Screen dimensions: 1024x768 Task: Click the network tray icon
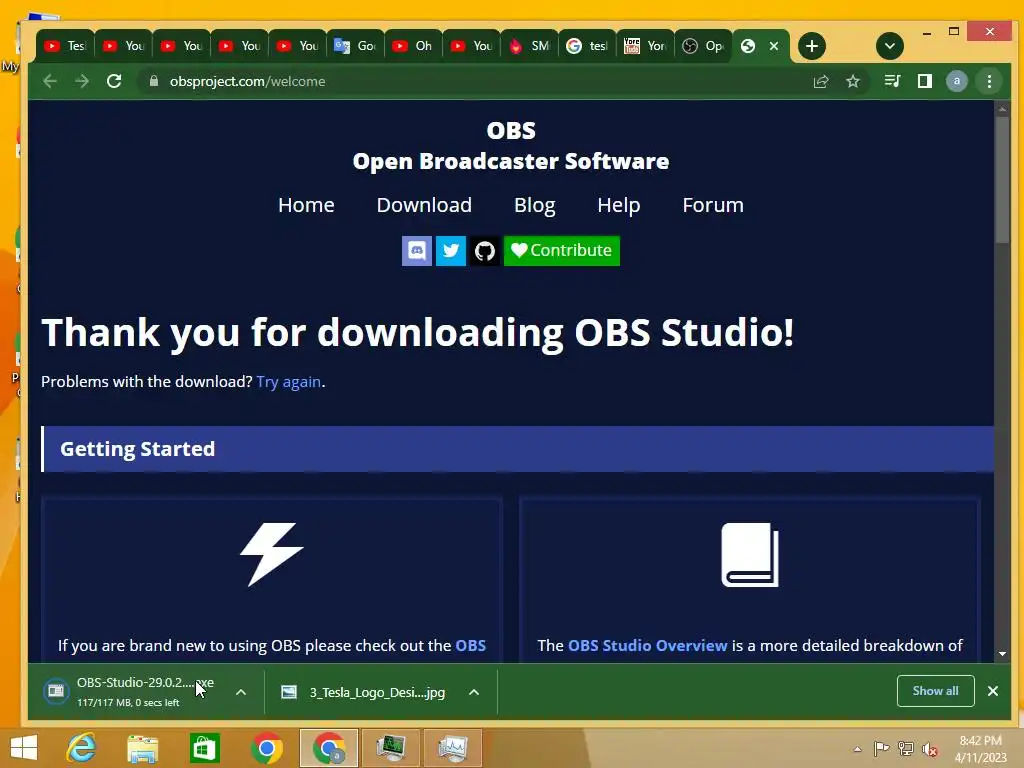point(906,749)
